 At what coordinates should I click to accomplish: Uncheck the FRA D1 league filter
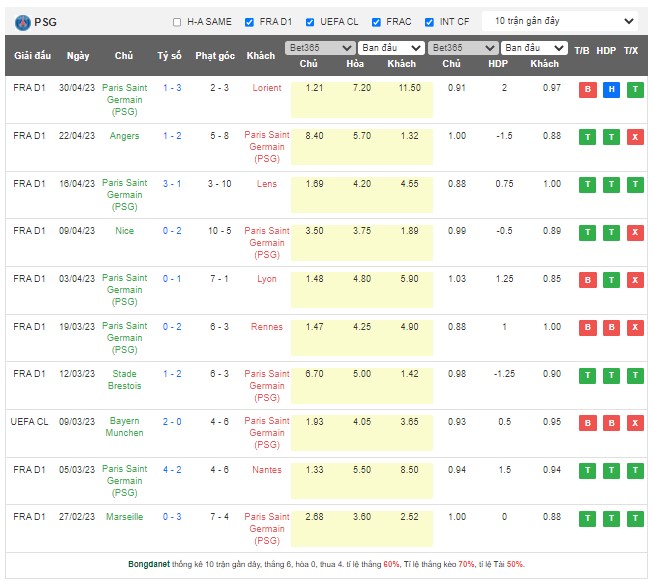pos(251,22)
